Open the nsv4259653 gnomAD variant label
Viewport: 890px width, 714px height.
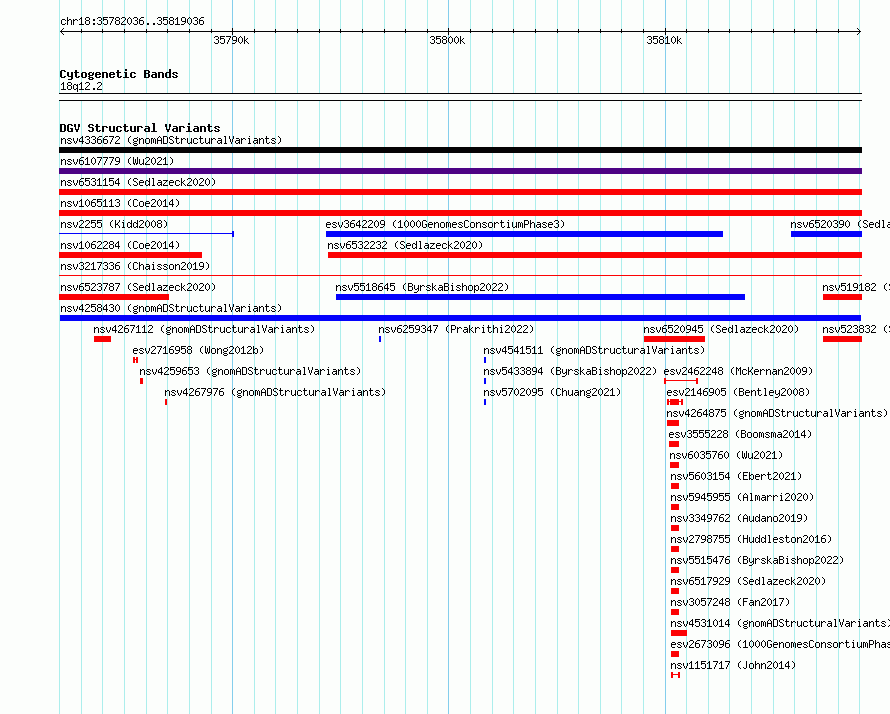coord(250,371)
